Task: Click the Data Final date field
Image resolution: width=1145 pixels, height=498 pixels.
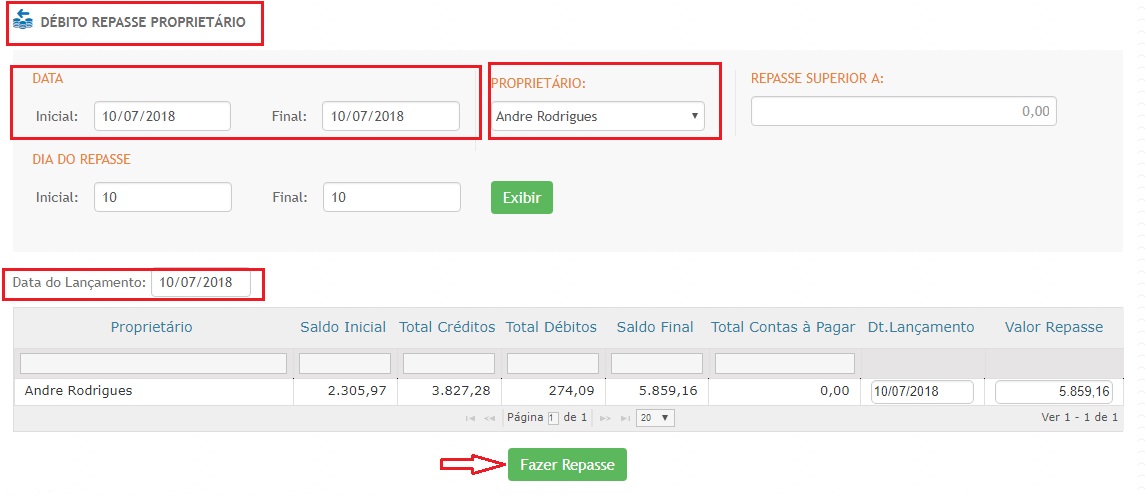Action: pos(390,116)
